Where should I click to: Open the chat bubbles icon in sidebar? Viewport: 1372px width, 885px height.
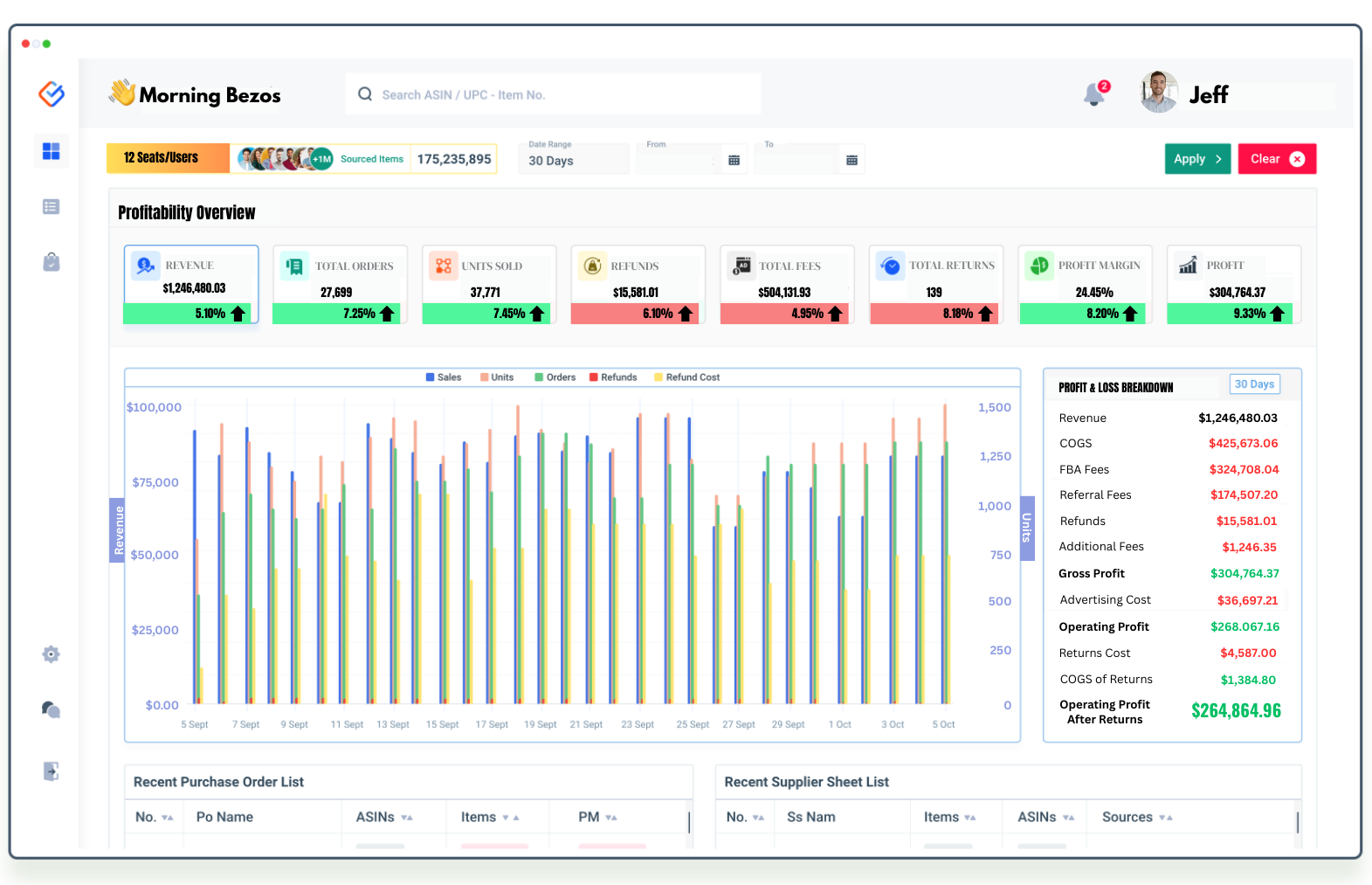(52, 709)
